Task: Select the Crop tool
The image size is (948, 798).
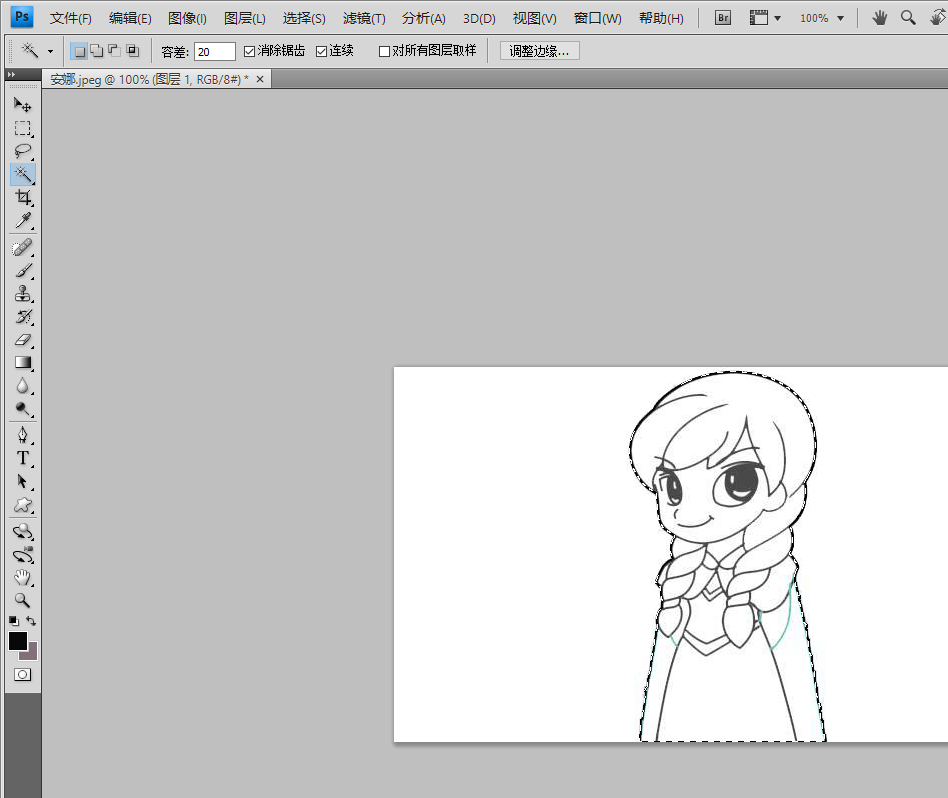Action: click(22, 197)
